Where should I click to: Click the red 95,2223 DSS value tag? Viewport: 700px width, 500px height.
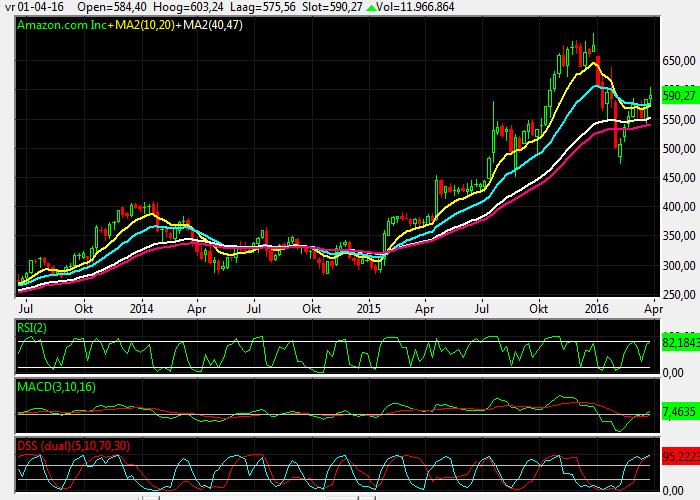[x=680, y=457]
